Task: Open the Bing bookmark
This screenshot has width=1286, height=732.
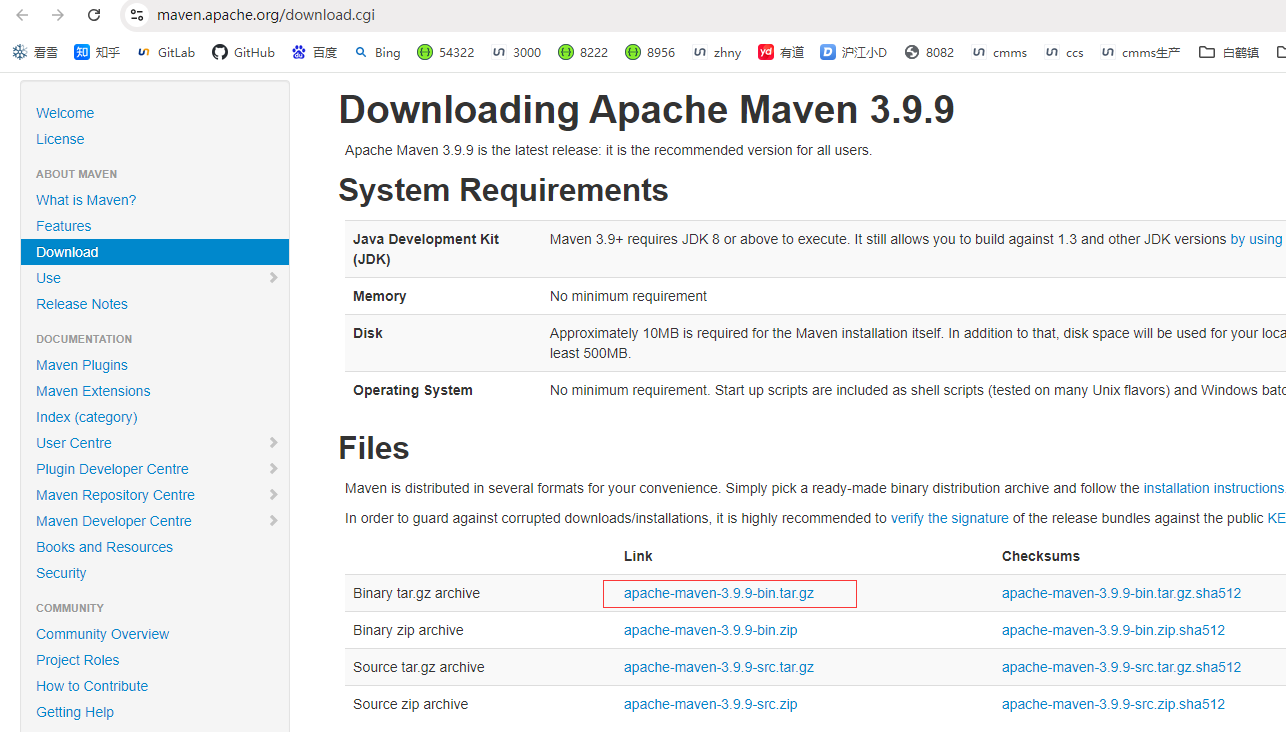Action: coord(377,52)
